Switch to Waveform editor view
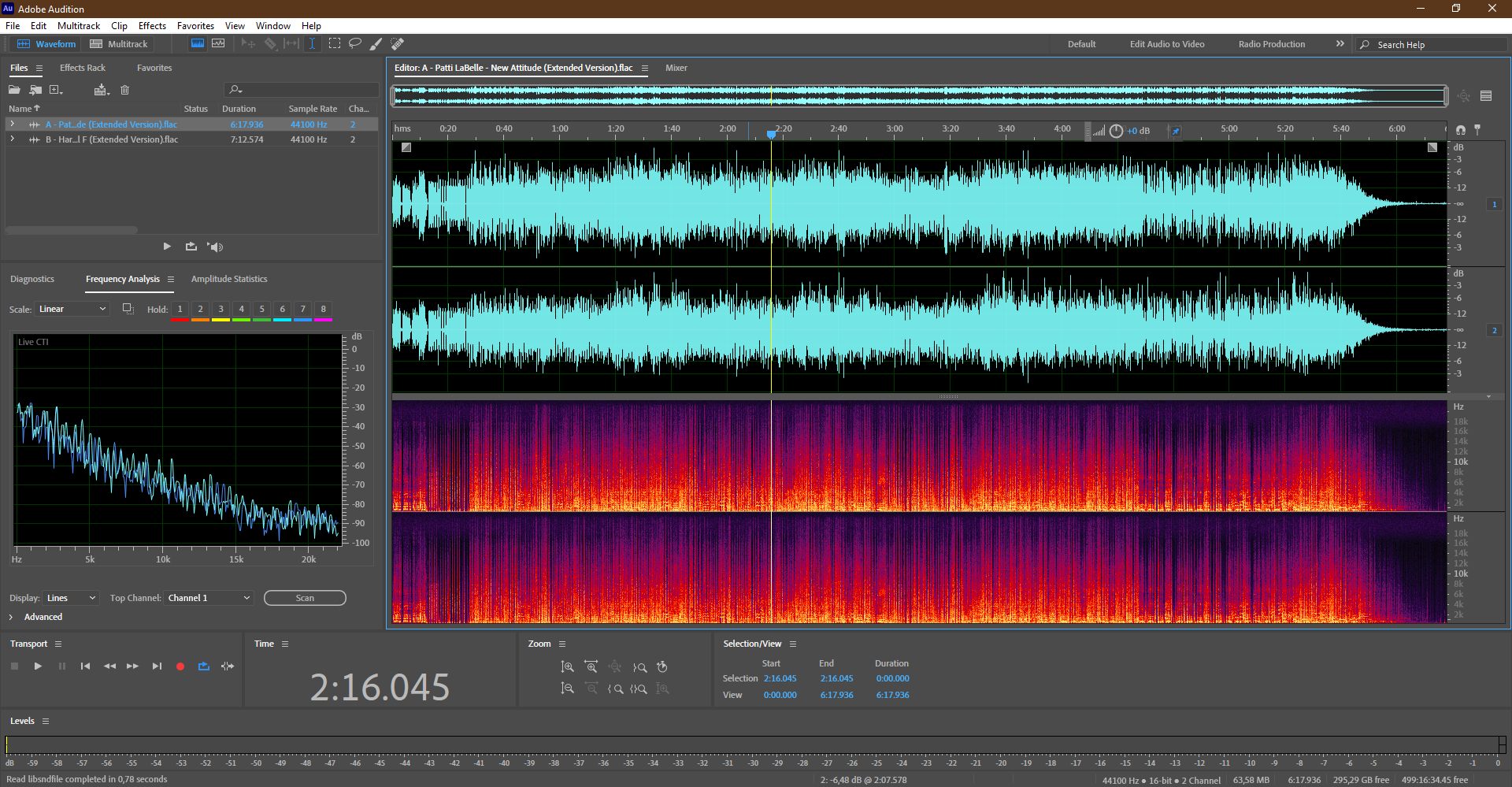1512x787 pixels. tap(46, 44)
